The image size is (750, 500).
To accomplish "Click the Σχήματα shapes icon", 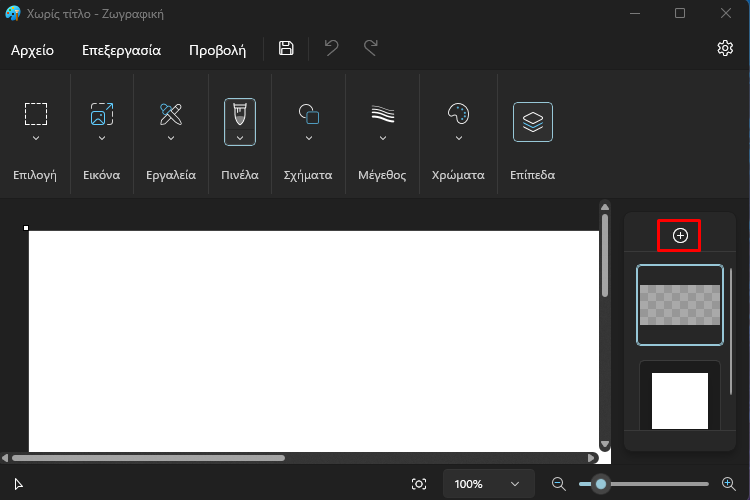I will tap(309, 114).
